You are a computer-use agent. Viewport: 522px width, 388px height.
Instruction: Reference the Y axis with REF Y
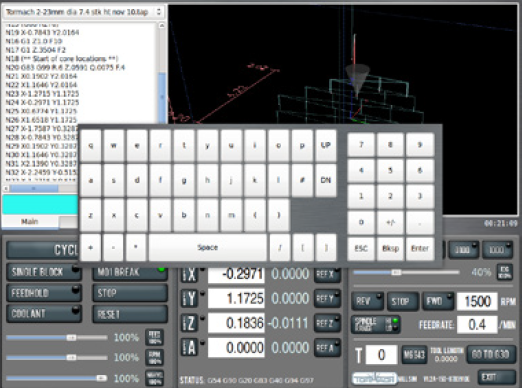click(x=327, y=299)
